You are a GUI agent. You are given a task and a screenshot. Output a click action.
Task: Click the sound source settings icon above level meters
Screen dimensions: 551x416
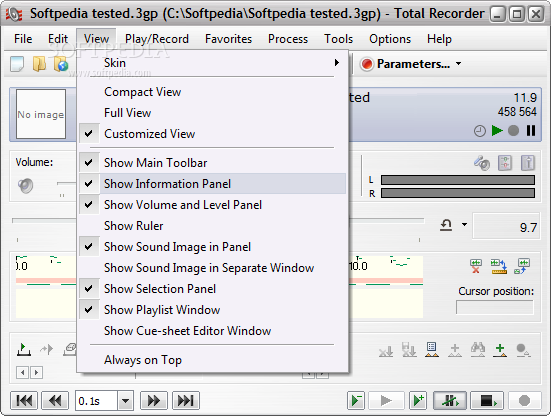point(482,163)
